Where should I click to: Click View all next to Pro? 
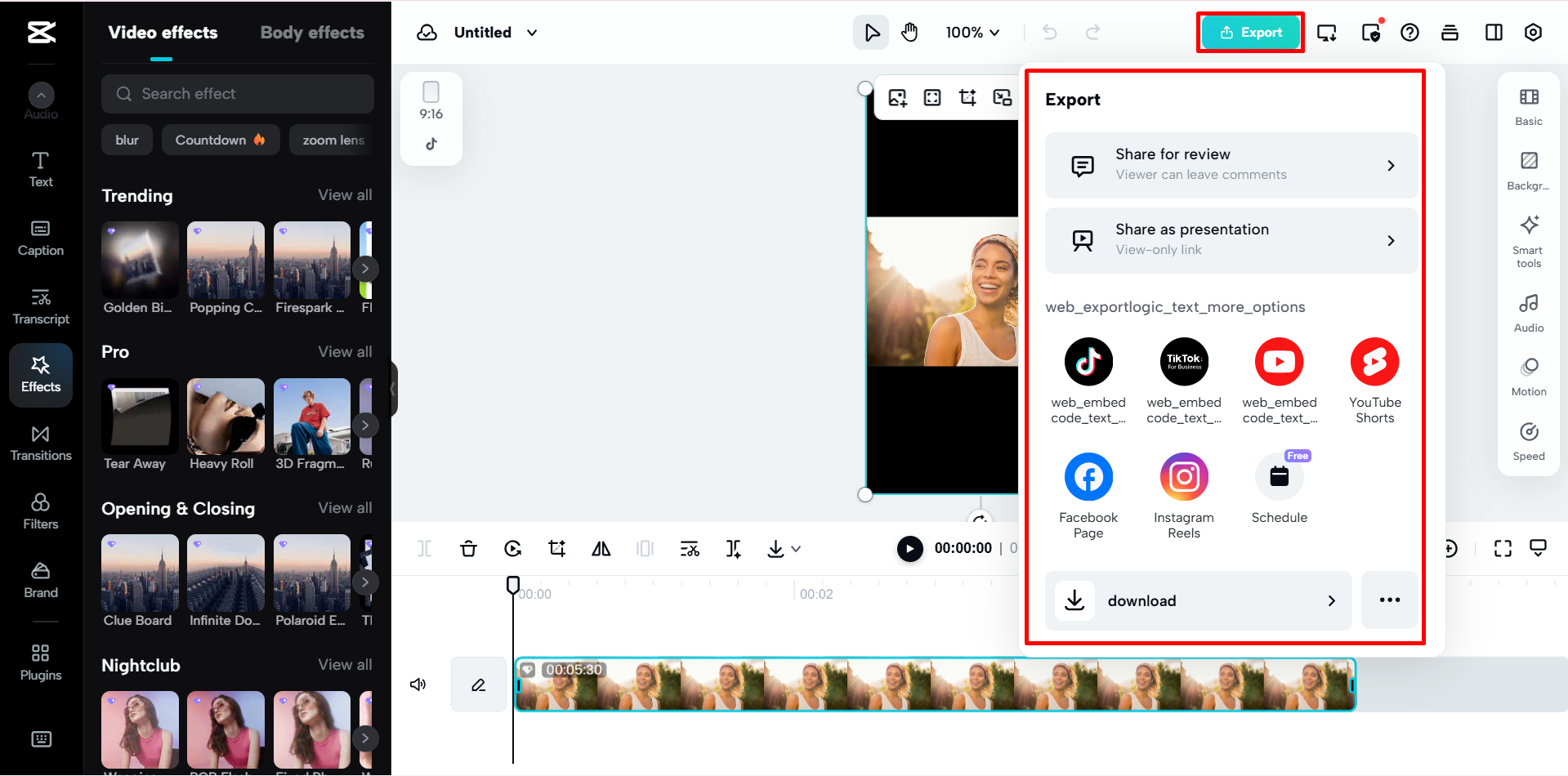(x=345, y=352)
